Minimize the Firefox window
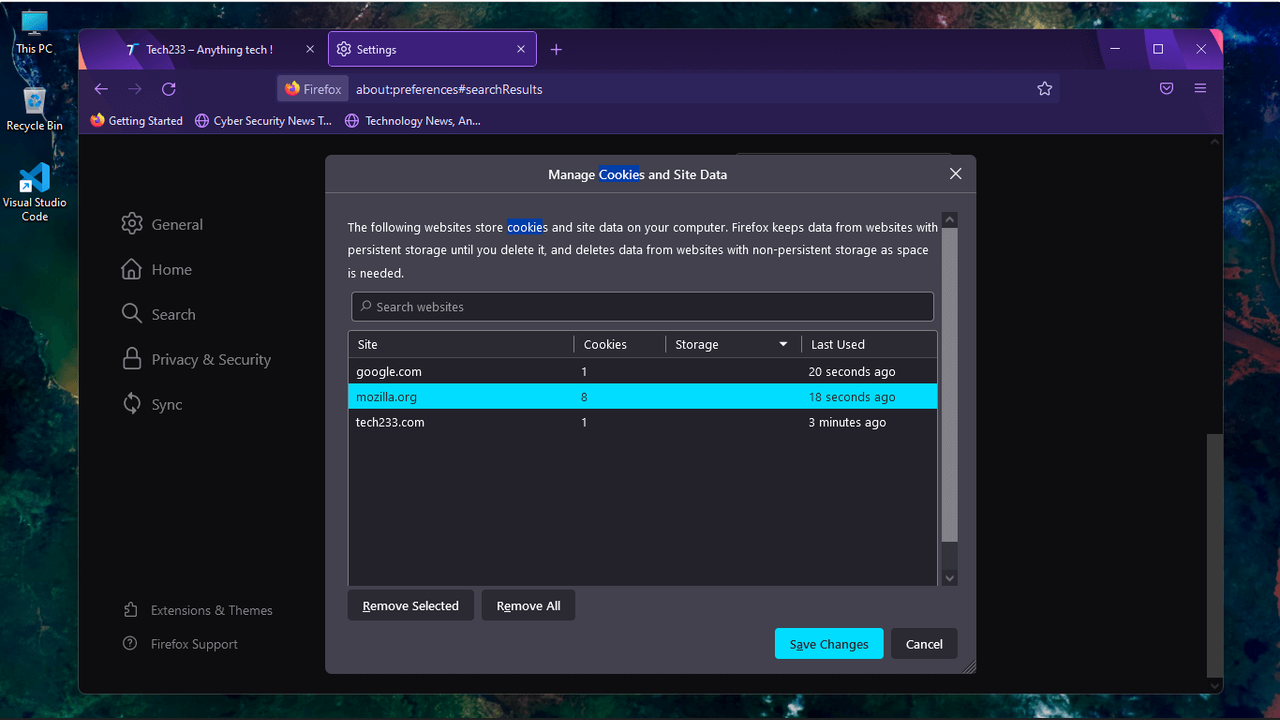The width and height of the screenshot is (1280, 720). pyautogui.click(x=1114, y=49)
